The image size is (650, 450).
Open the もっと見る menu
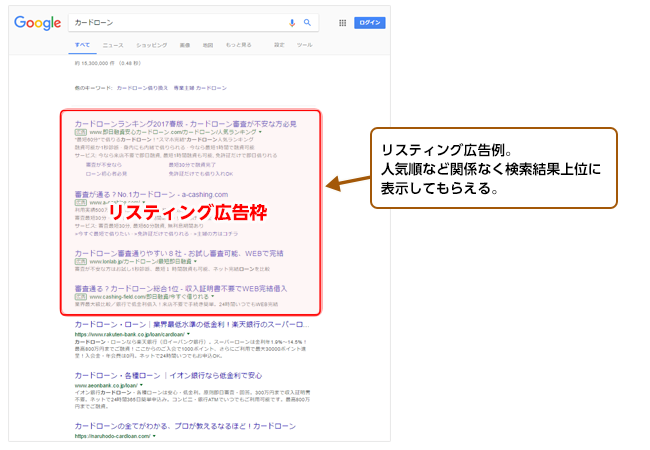pos(238,45)
